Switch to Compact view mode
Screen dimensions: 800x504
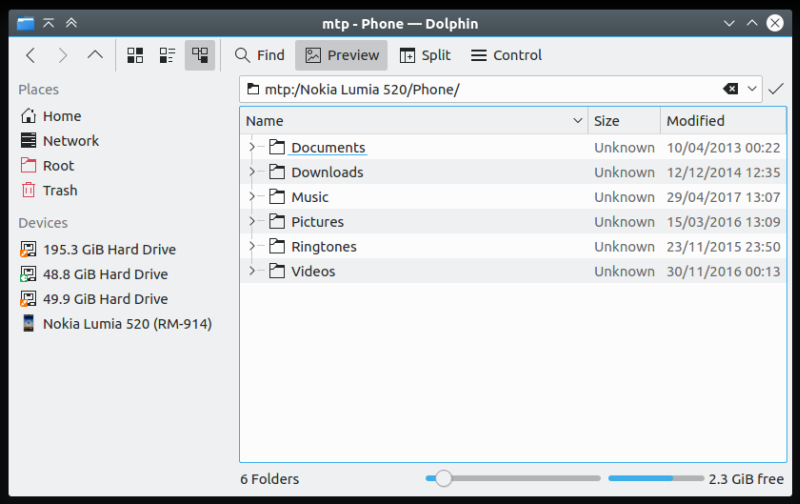pos(167,55)
